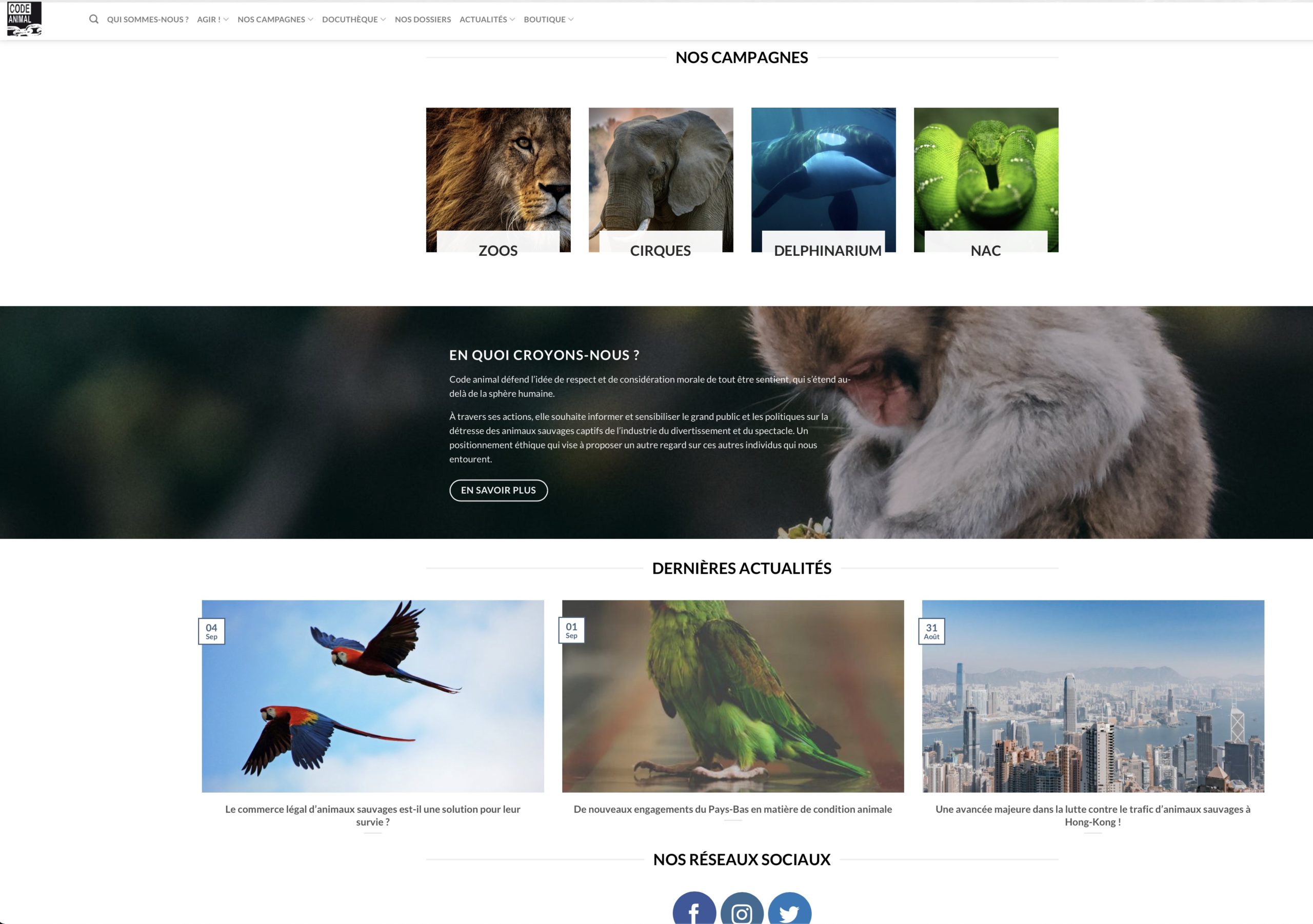The height and width of the screenshot is (924, 1313).
Task: Expand the Docuthèque dropdown menu
Action: (354, 19)
